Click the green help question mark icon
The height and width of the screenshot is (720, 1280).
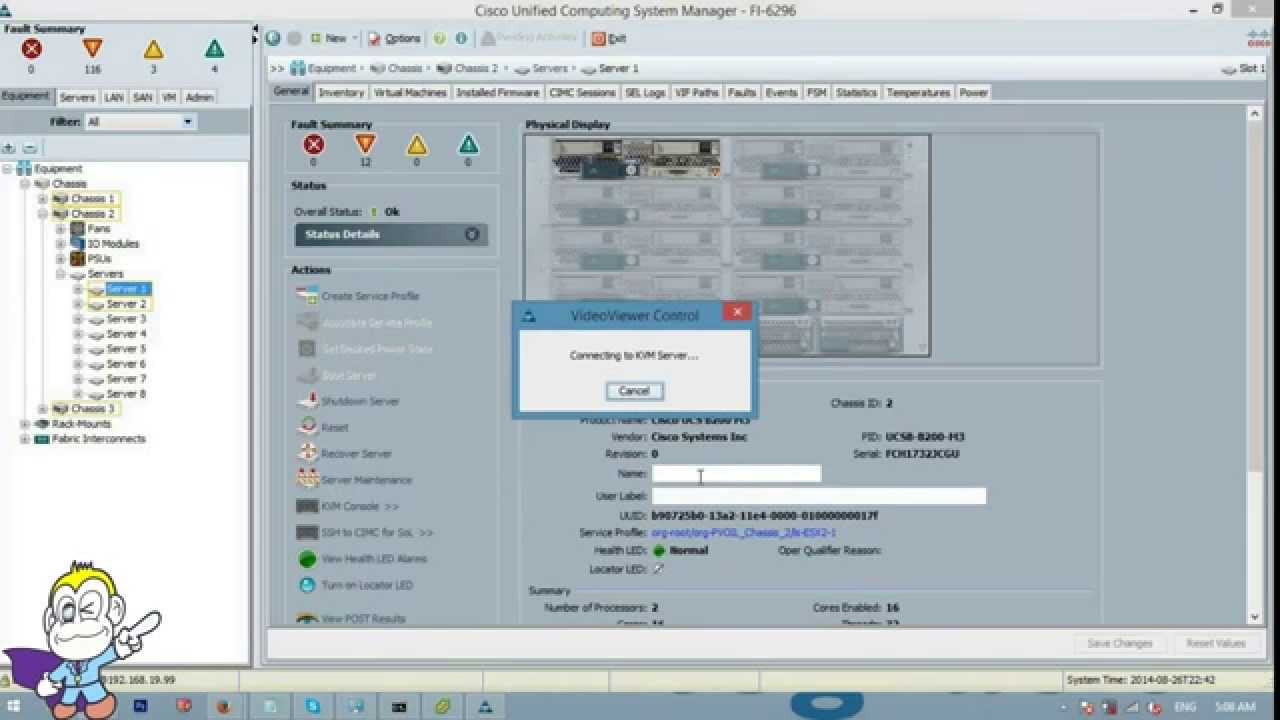click(440, 38)
